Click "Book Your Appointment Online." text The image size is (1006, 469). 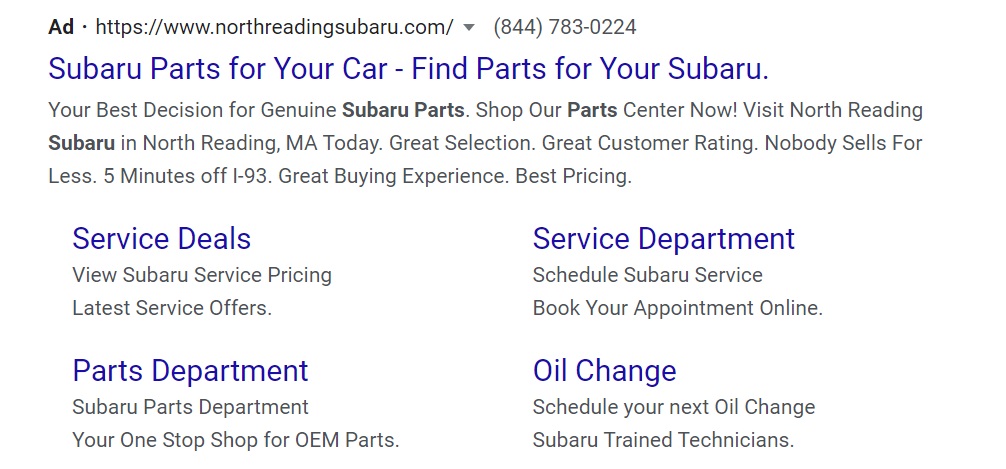click(677, 308)
